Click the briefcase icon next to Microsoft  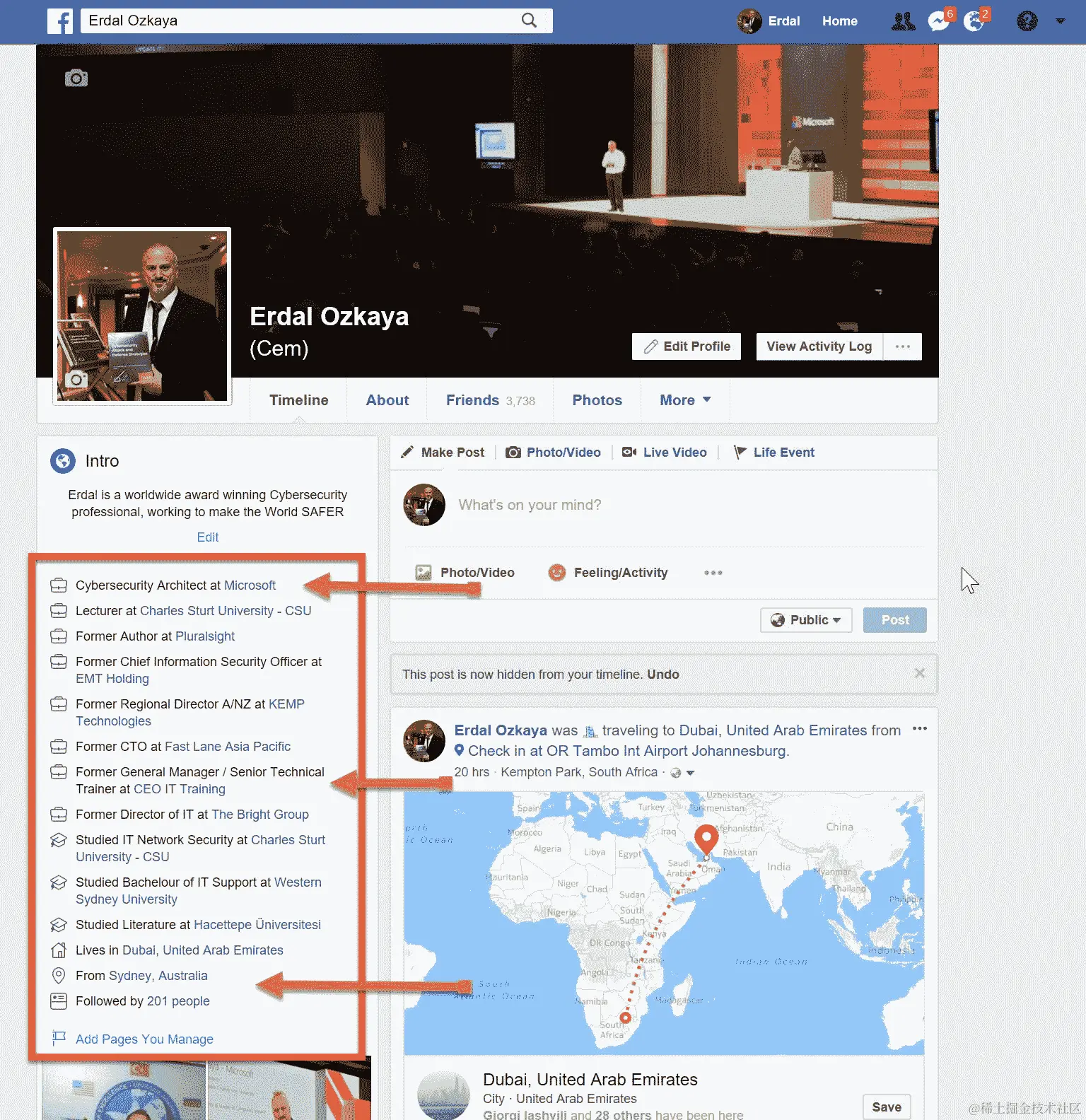59,585
